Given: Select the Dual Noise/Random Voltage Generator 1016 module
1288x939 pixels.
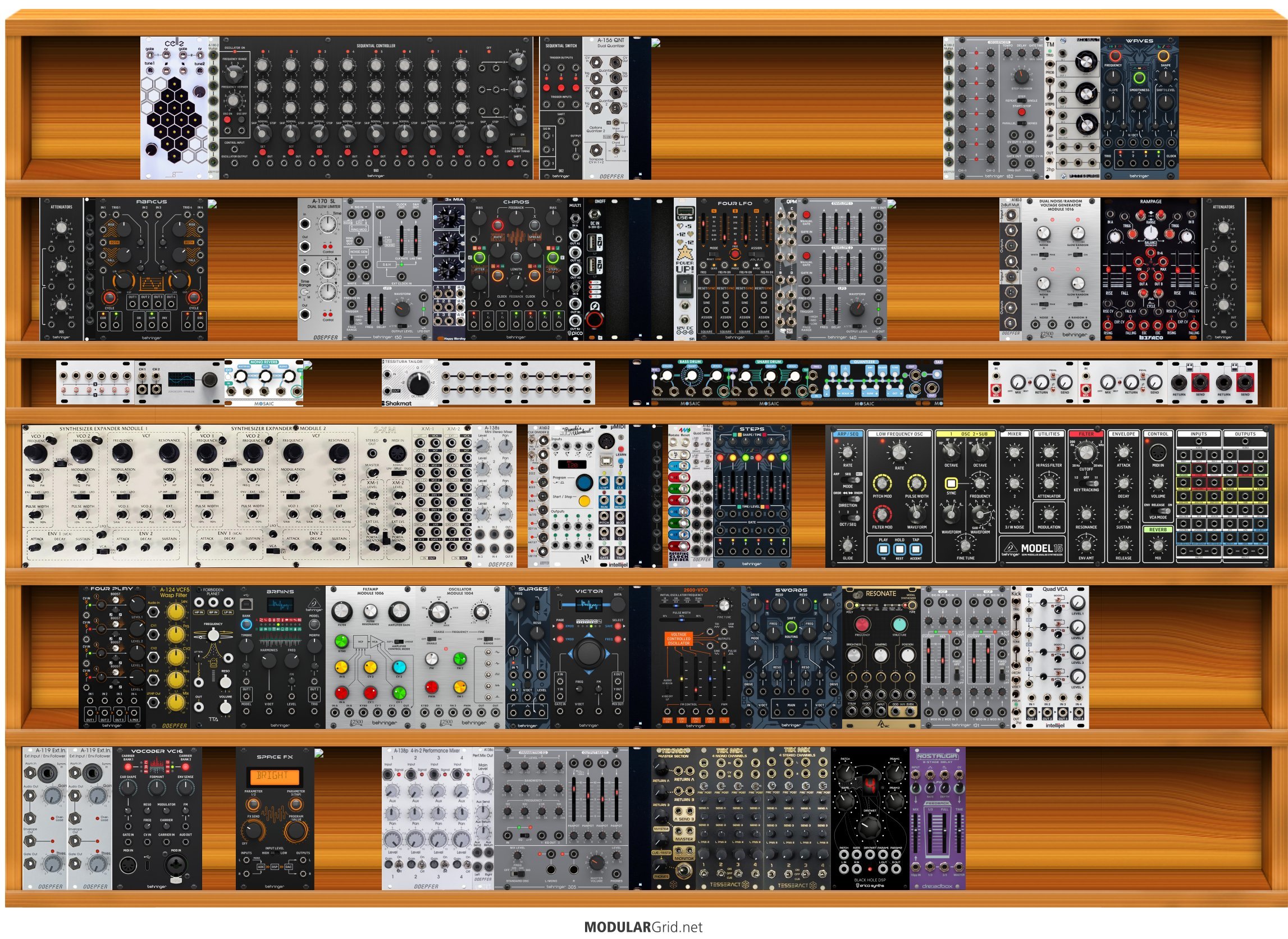Looking at the screenshot, I should point(1060,270).
